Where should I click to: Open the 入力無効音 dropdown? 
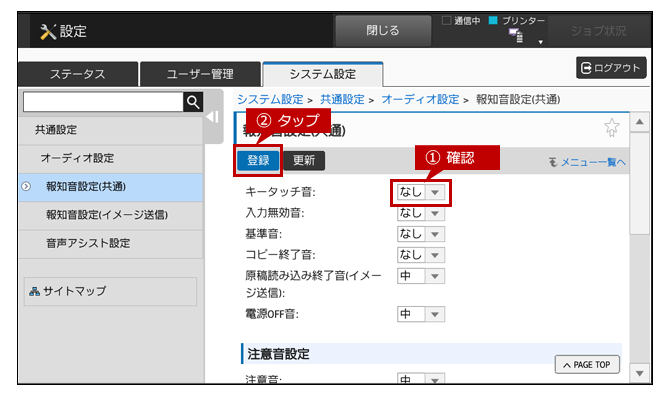pos(421,213)
